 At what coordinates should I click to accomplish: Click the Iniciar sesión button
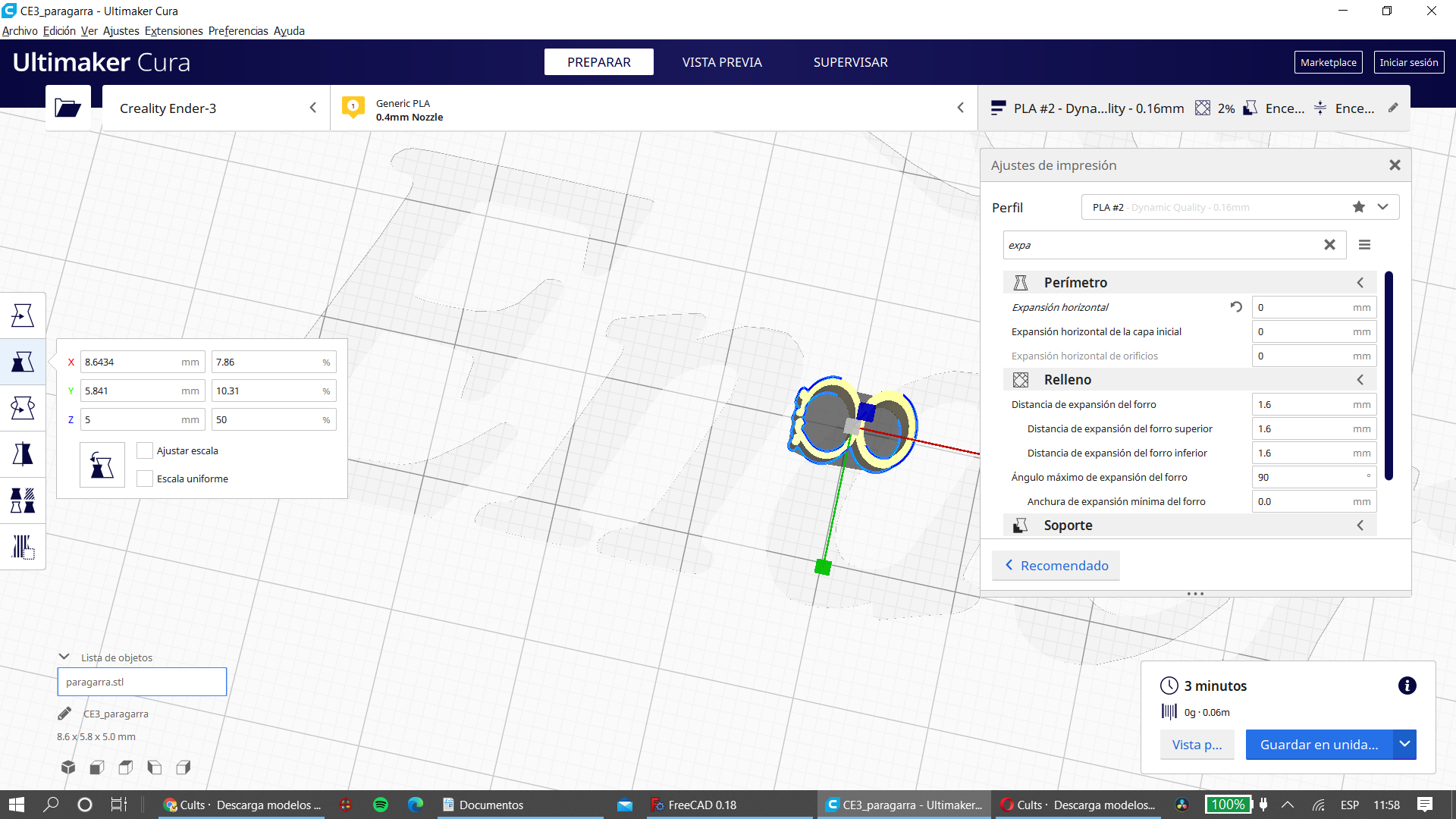(1409, 62)
